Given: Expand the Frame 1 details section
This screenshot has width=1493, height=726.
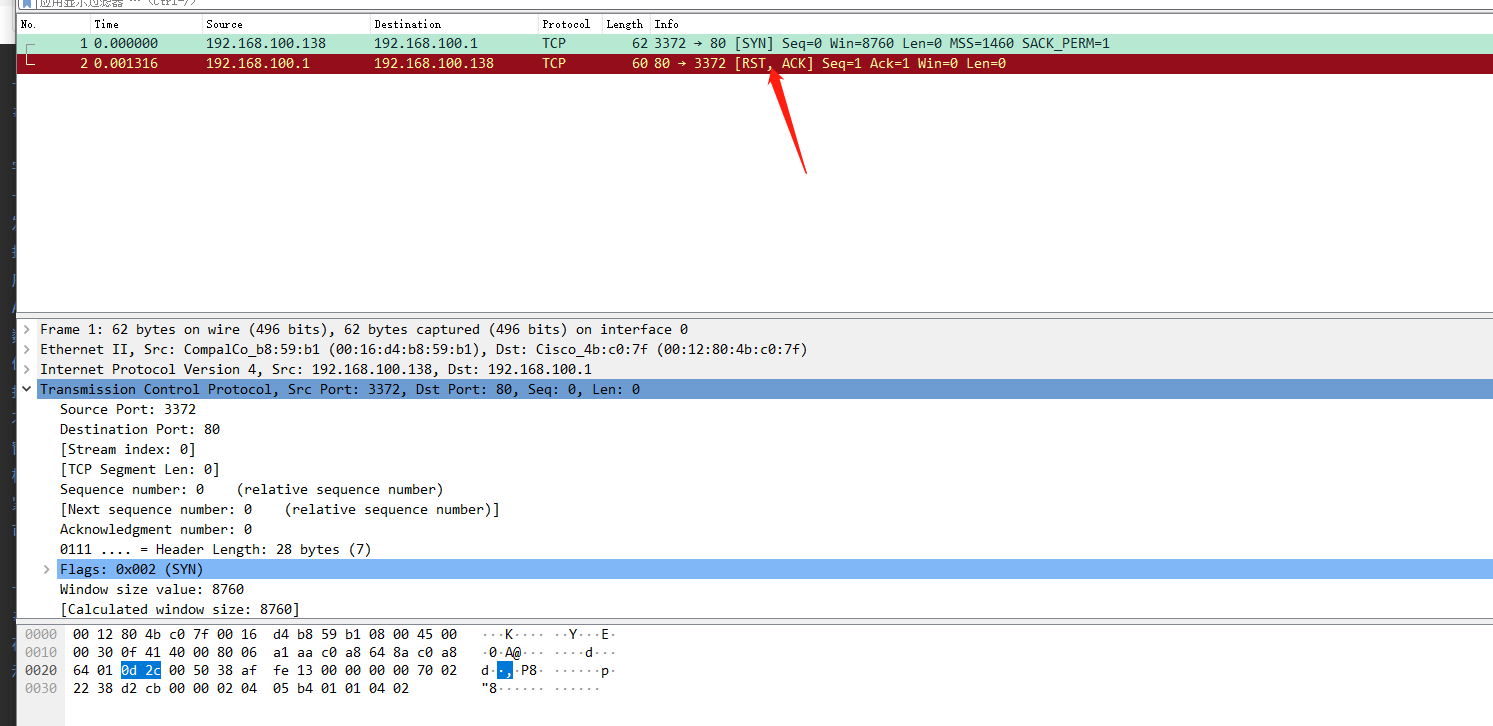Looking at the screenshot, I should (26, 329).
